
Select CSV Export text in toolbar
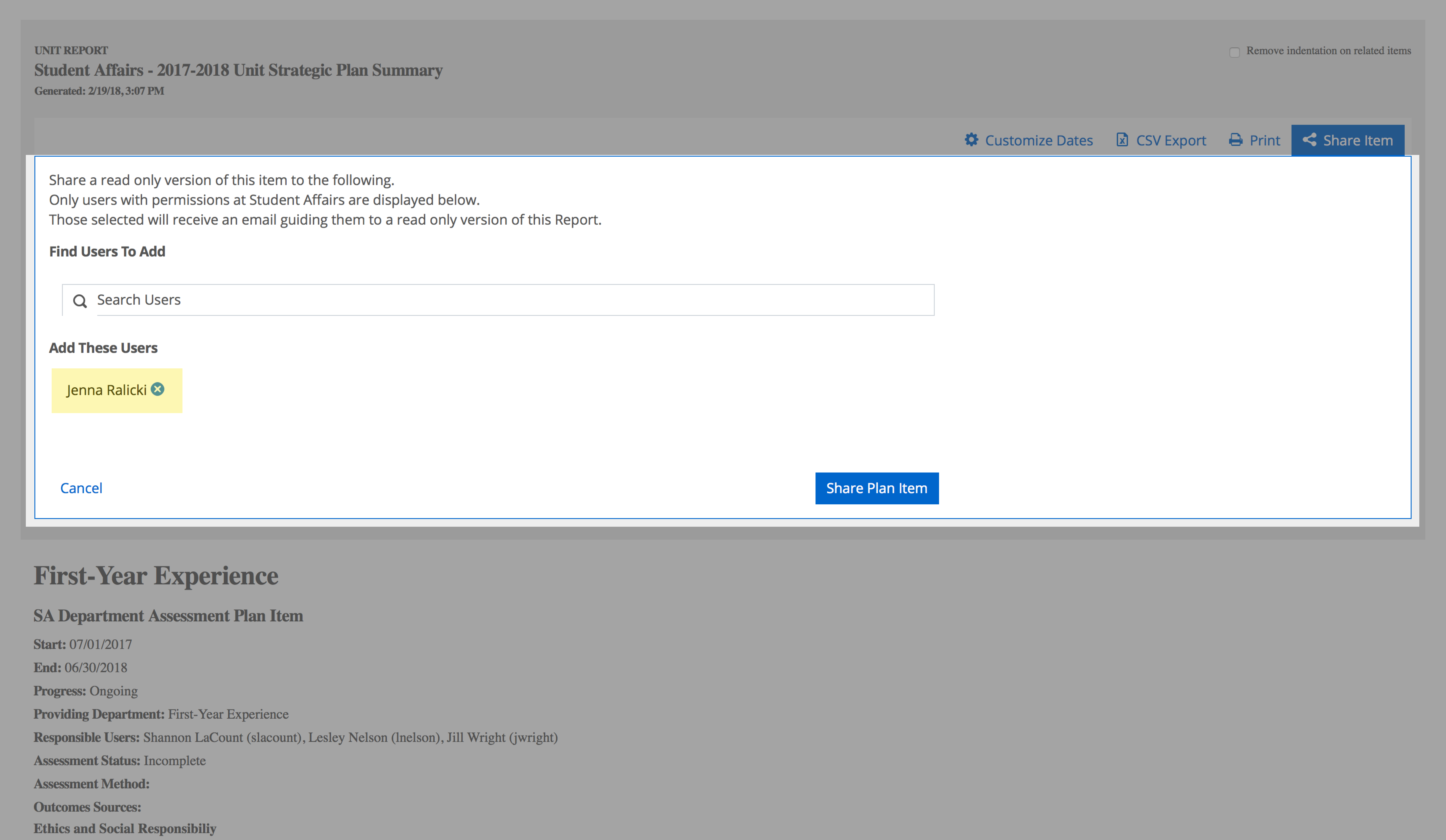point(1171,140)
